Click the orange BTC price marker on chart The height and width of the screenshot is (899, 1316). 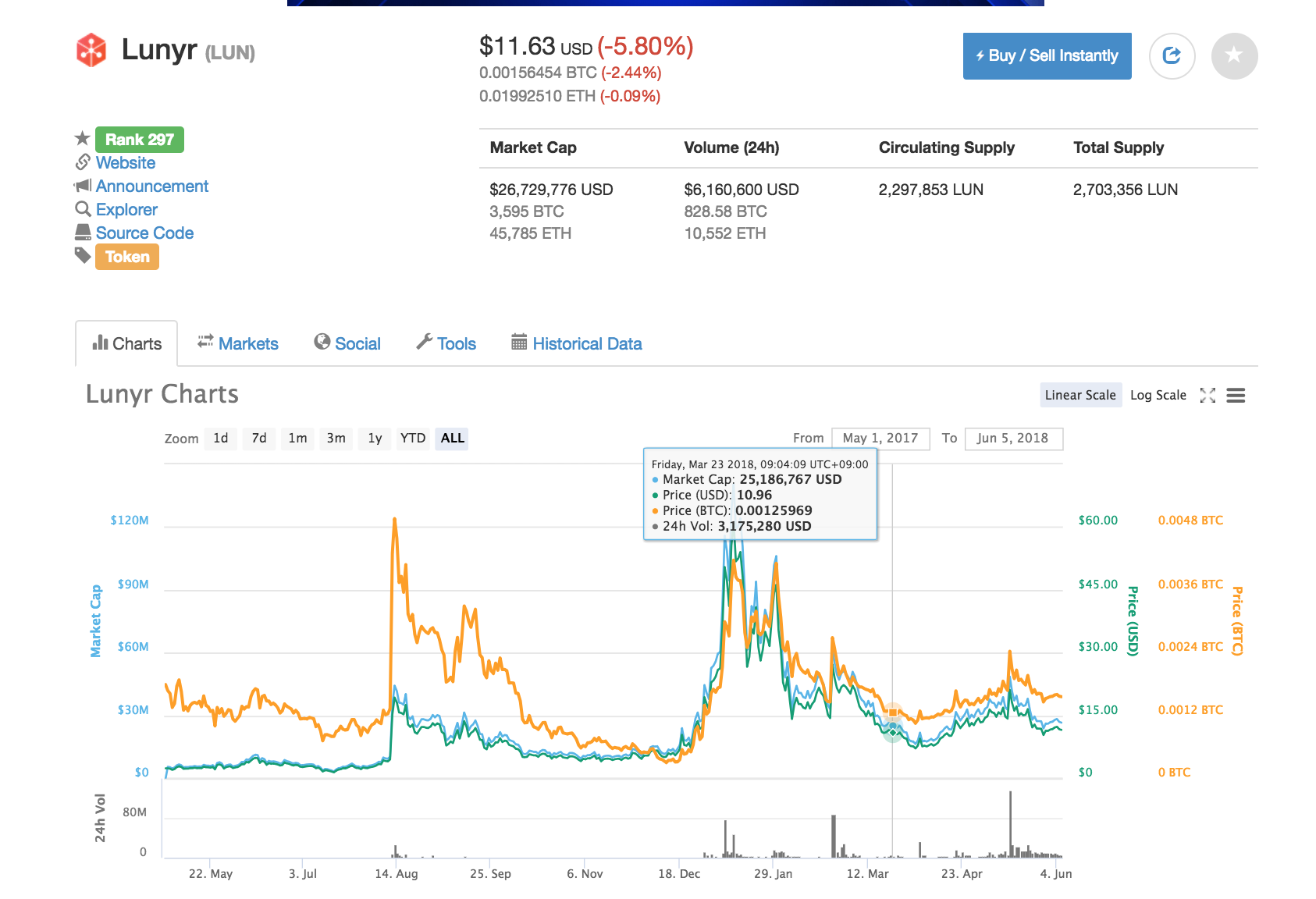pyautogui.click(x=893, y=712)
